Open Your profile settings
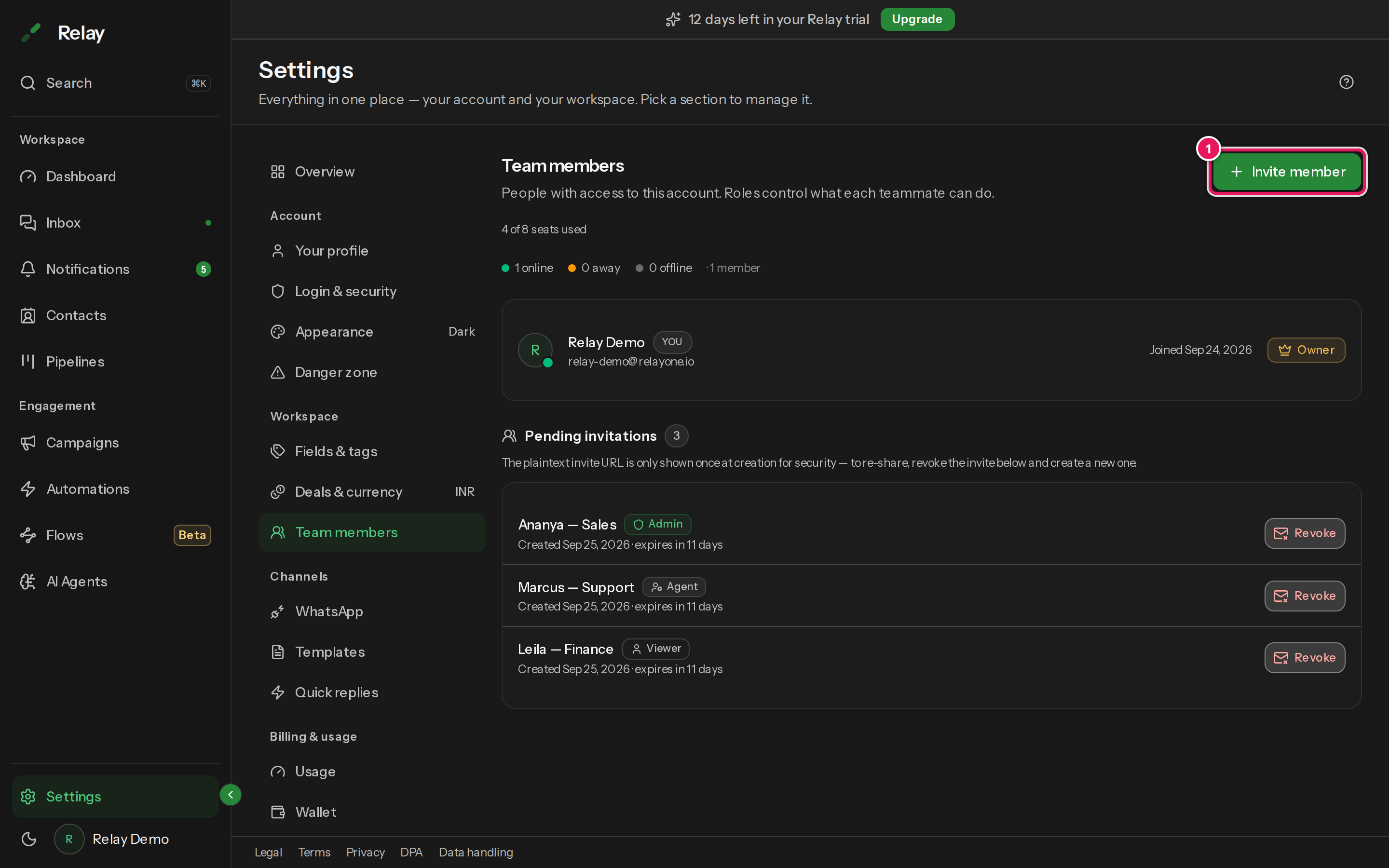This screenshot has width=1389, height=868. click(x=372, y=251)
